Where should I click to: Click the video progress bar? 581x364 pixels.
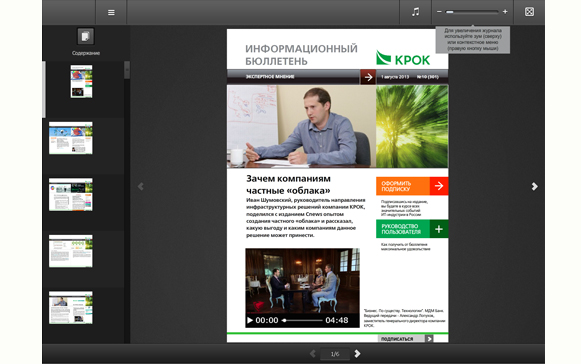pos(302,320)
